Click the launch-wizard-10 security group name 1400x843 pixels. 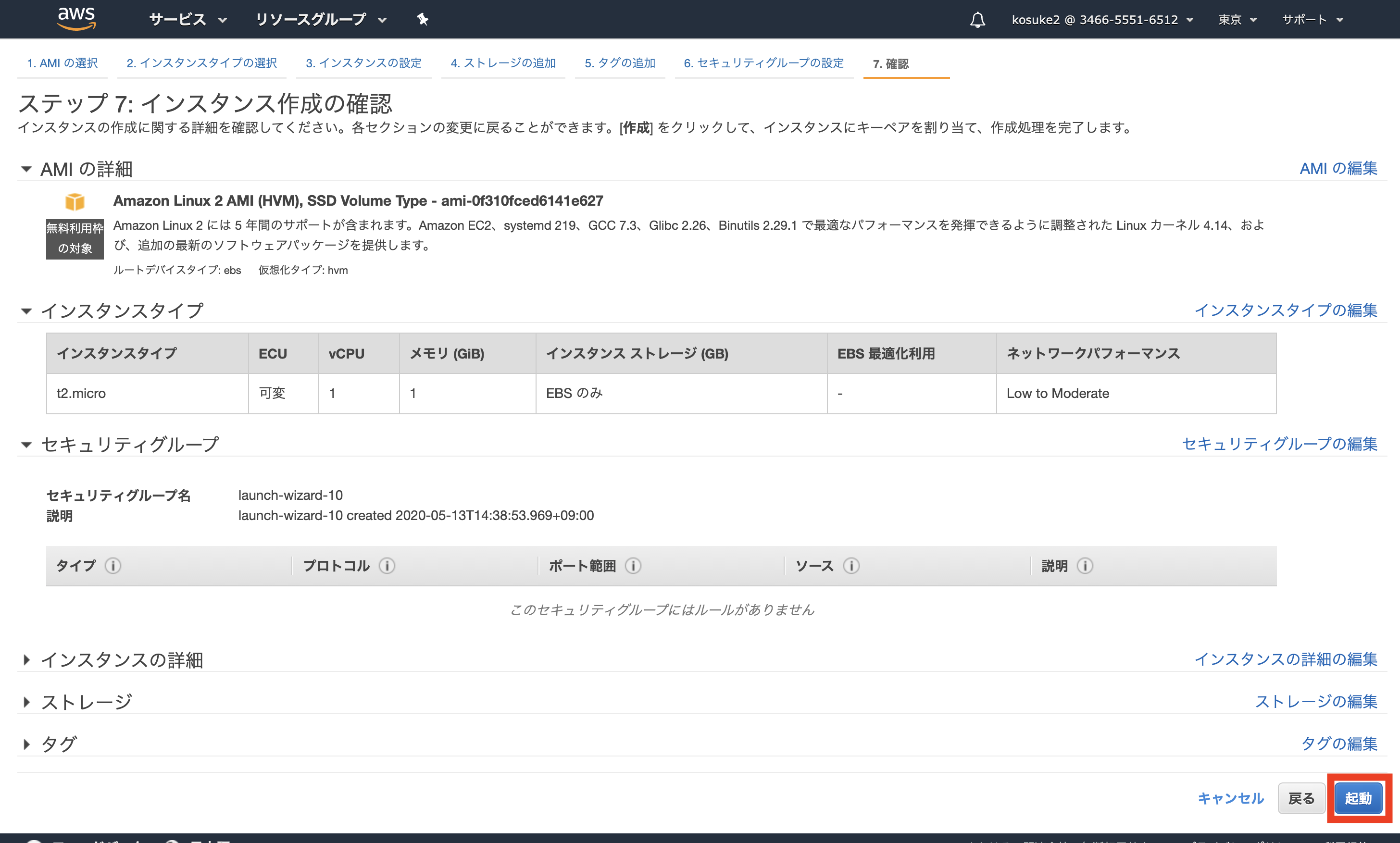[290, 496]
